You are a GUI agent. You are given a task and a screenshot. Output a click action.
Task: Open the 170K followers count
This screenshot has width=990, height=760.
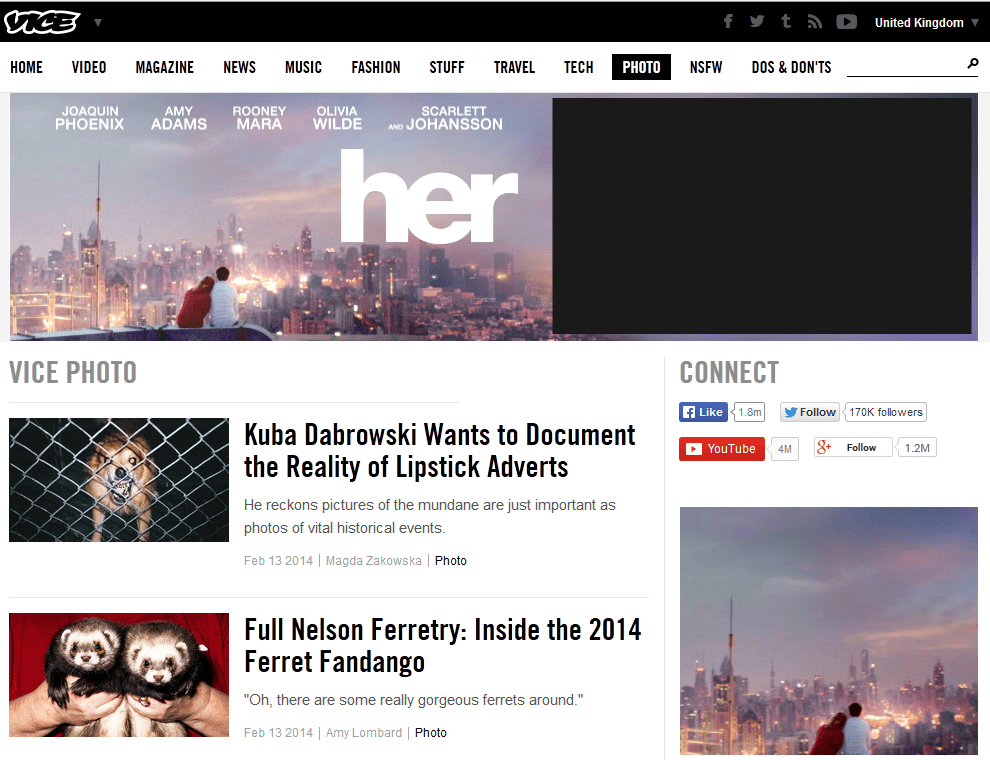(885, 412)
